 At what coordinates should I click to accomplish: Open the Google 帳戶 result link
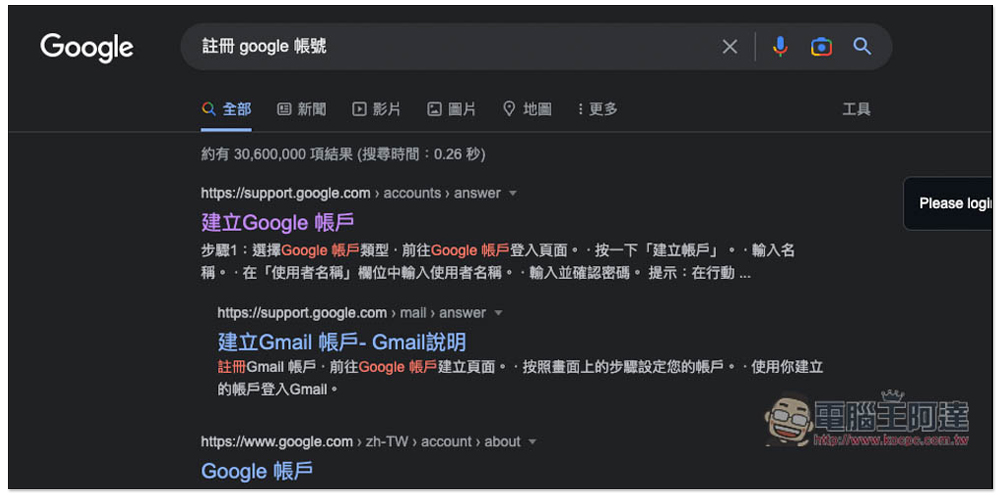tap(257, 471)
